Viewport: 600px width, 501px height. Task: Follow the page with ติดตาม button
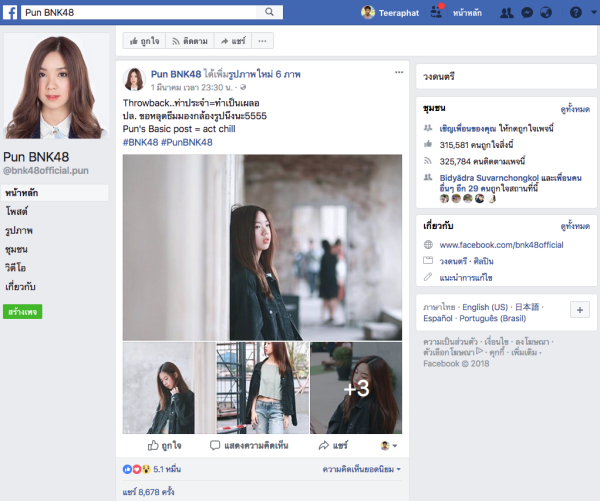(190, 41)
